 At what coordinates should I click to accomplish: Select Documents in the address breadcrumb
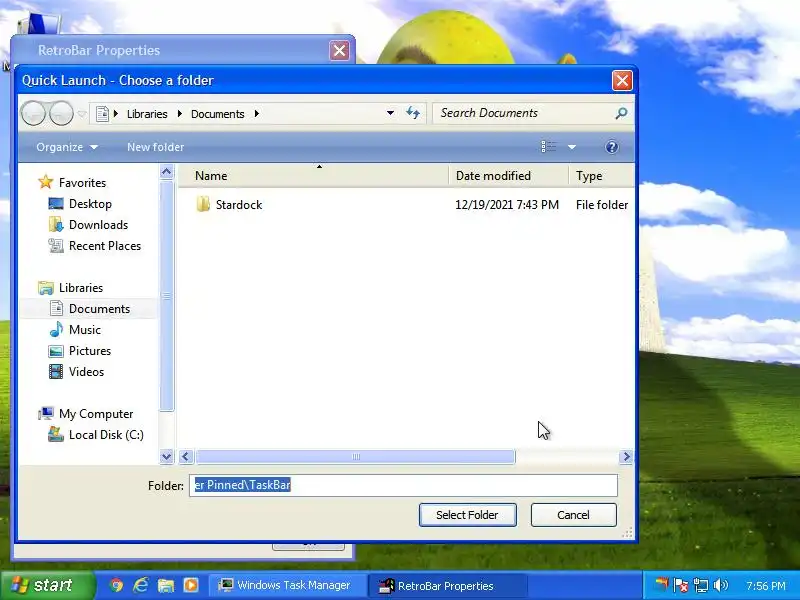point(217,114)
